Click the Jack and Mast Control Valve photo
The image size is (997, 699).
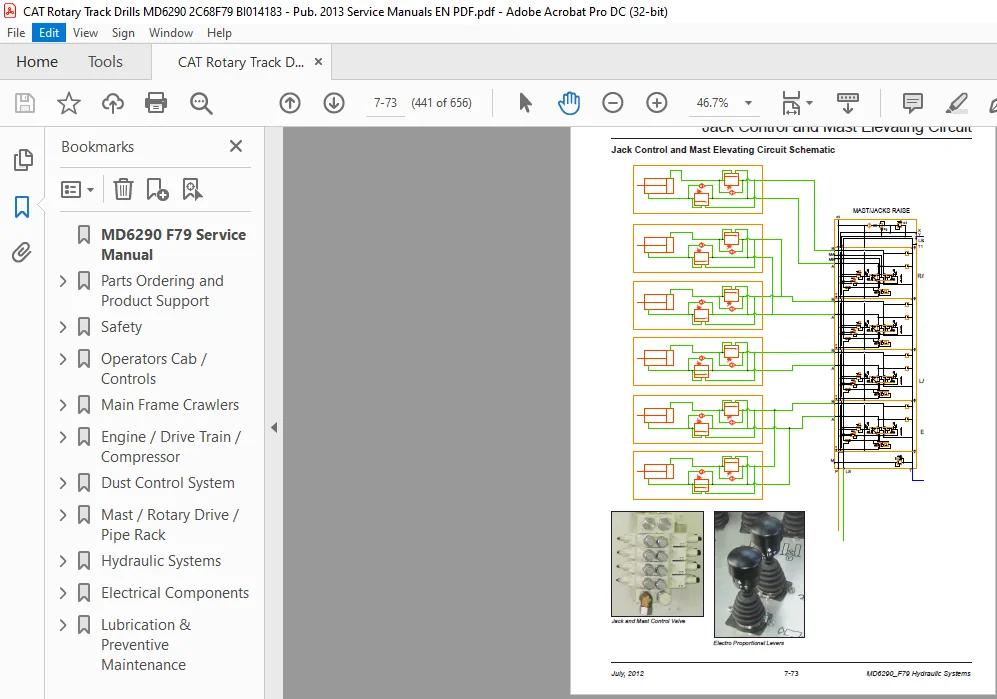click(657, 564)
